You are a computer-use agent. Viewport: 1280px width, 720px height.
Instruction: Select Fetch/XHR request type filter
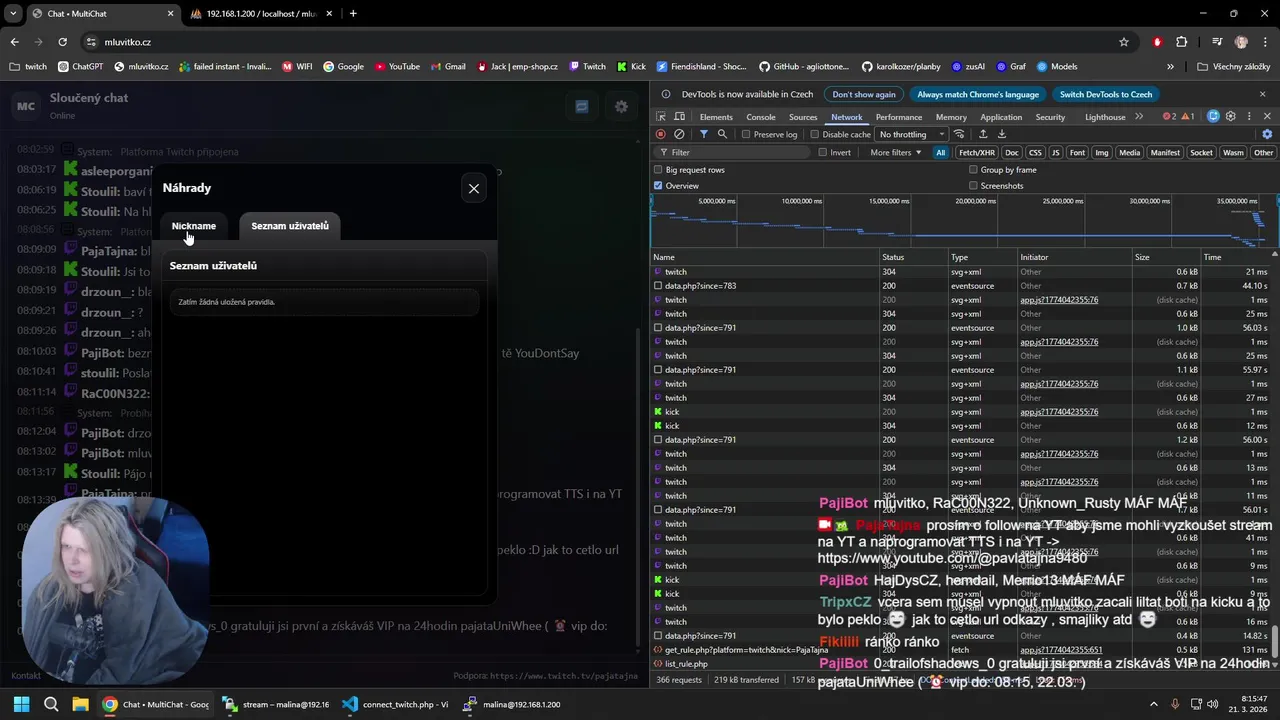coord(977,153)
